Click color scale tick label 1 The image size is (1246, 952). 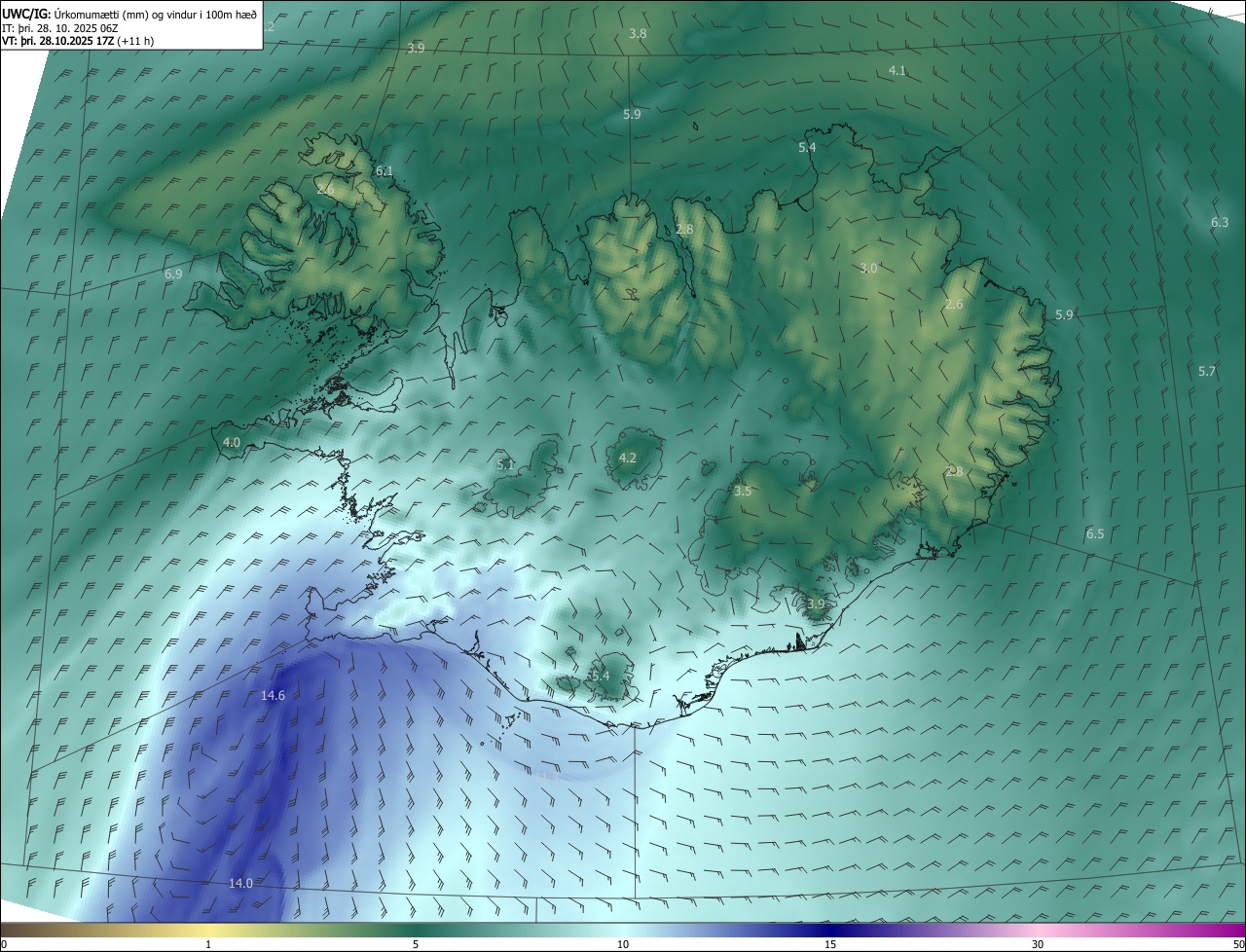tap(208, 944)
